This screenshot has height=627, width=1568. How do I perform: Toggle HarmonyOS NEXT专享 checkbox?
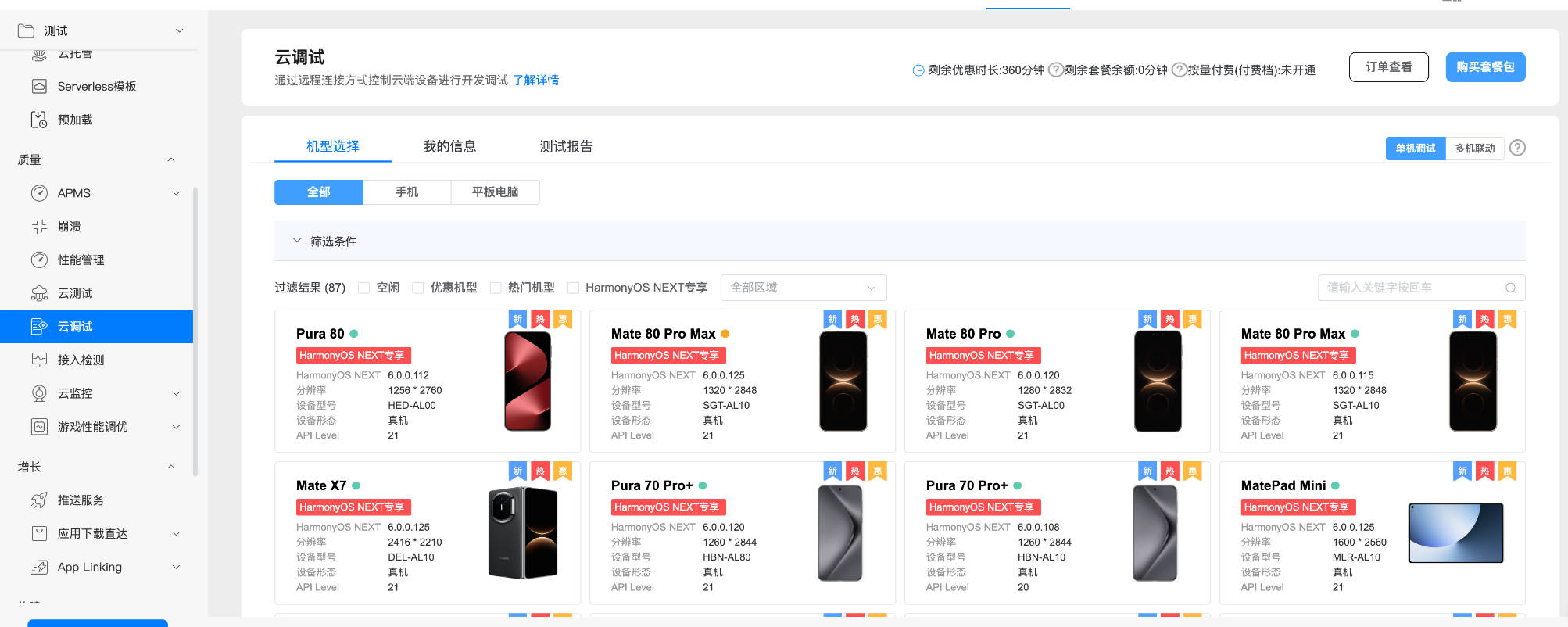tap(573, 288)
